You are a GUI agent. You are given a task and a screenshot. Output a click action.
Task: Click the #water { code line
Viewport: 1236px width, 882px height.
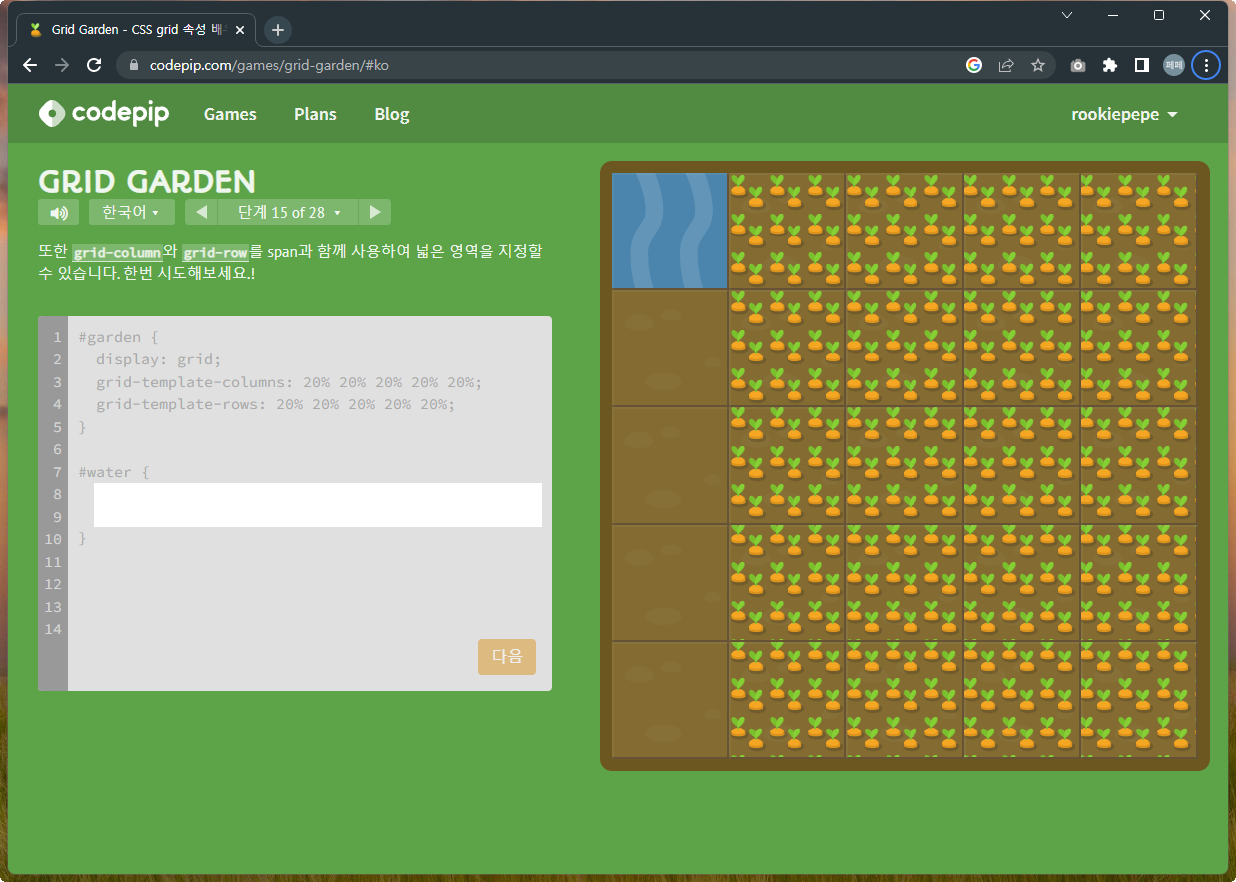click(x=113, y=472)
